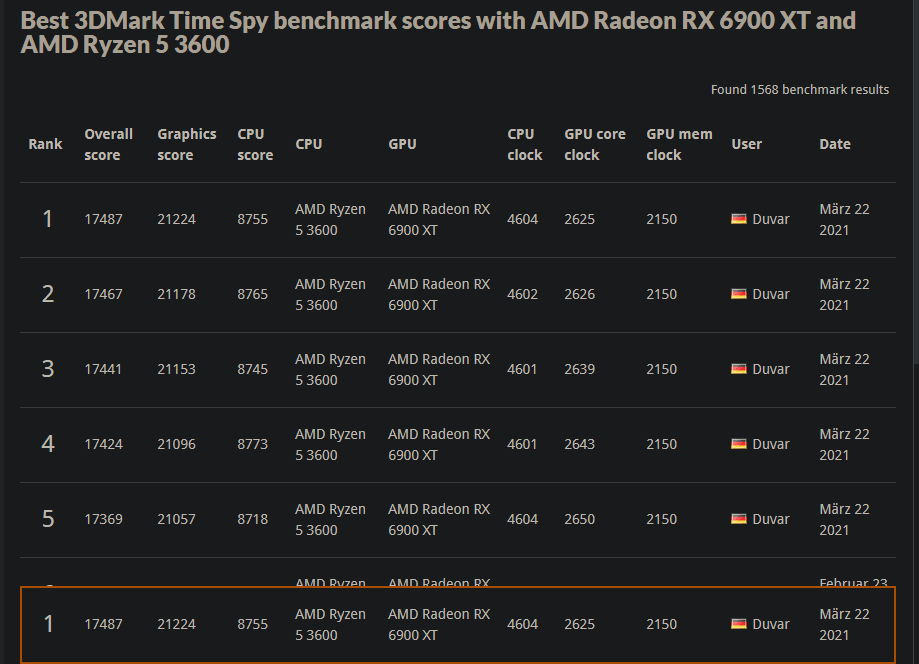Open user Duvar in rank 5 row
This screenshot has width=919, height=664.
coord(770,519)
